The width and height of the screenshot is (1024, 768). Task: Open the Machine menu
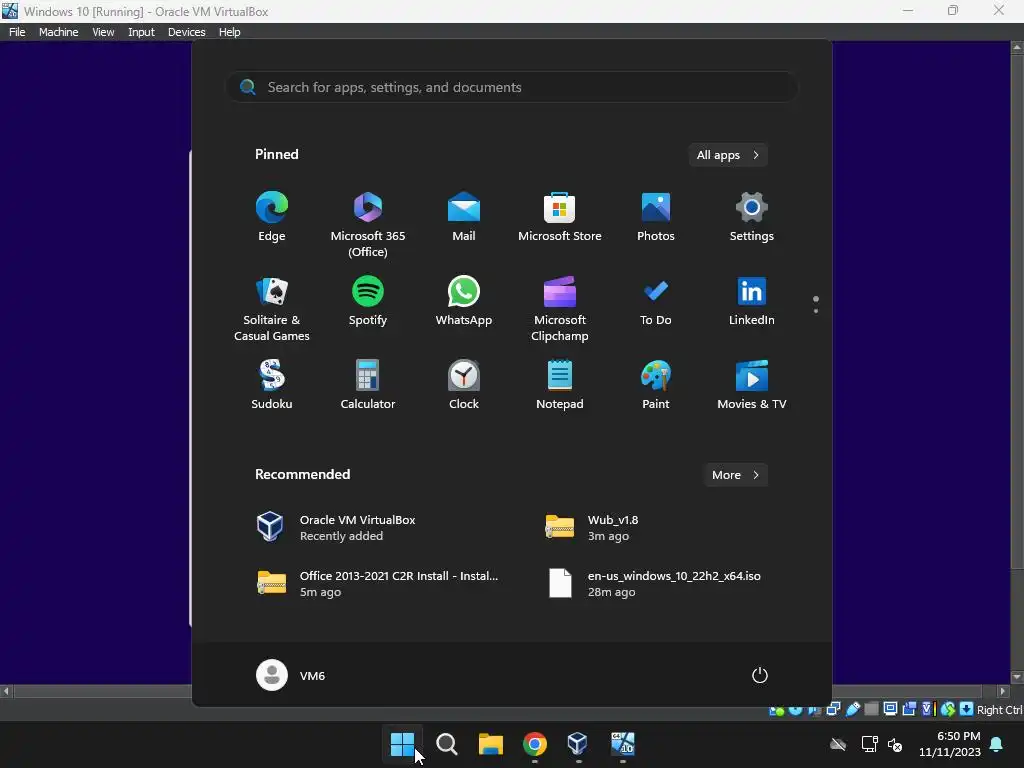(59, 32)
